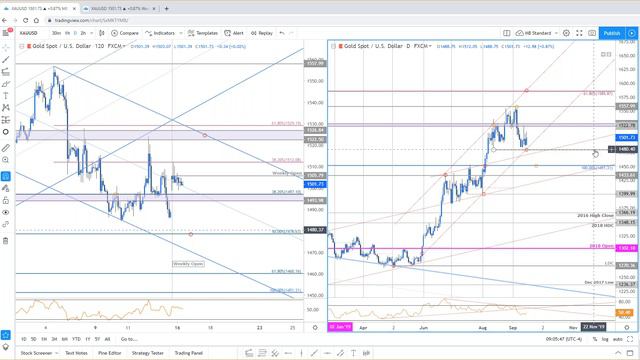The image size is (640, 360).
Task: Select the zoom in tool
Action: [6, 160]
